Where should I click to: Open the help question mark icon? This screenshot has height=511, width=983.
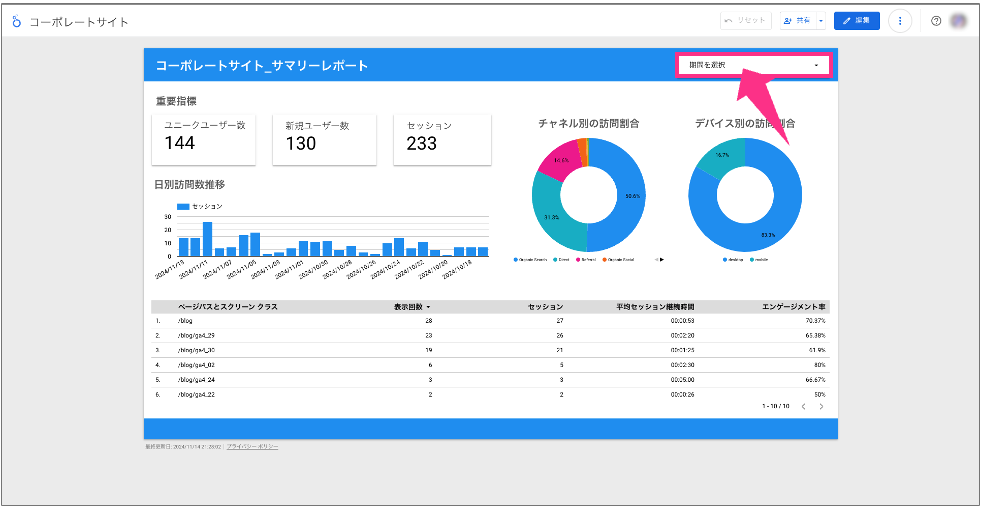coord(935,21)
